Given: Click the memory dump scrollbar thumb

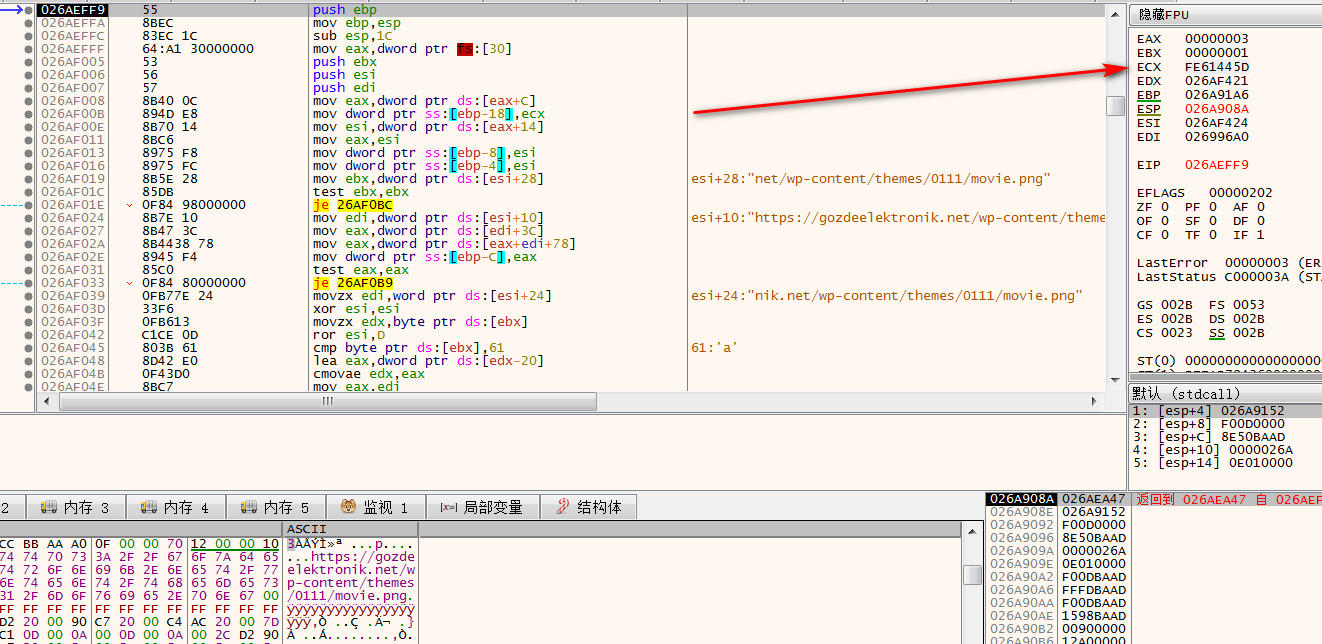Looking at the screenshot, I should (972, 575).
